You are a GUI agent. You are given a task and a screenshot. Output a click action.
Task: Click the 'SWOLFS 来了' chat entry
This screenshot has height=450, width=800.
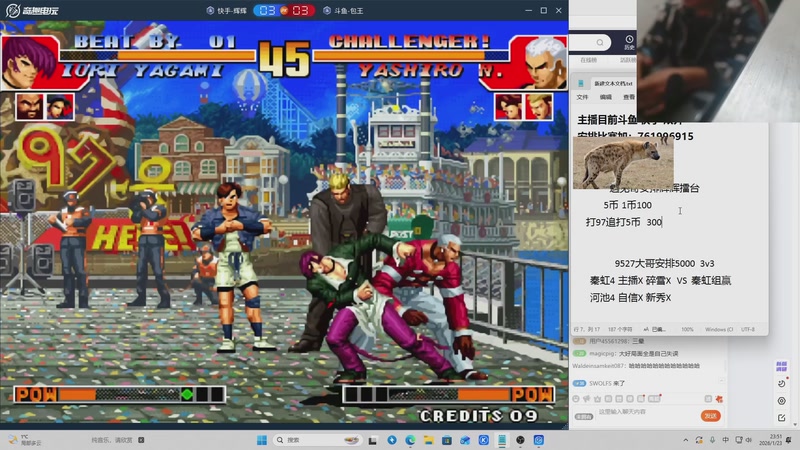[x=599, y=383]
